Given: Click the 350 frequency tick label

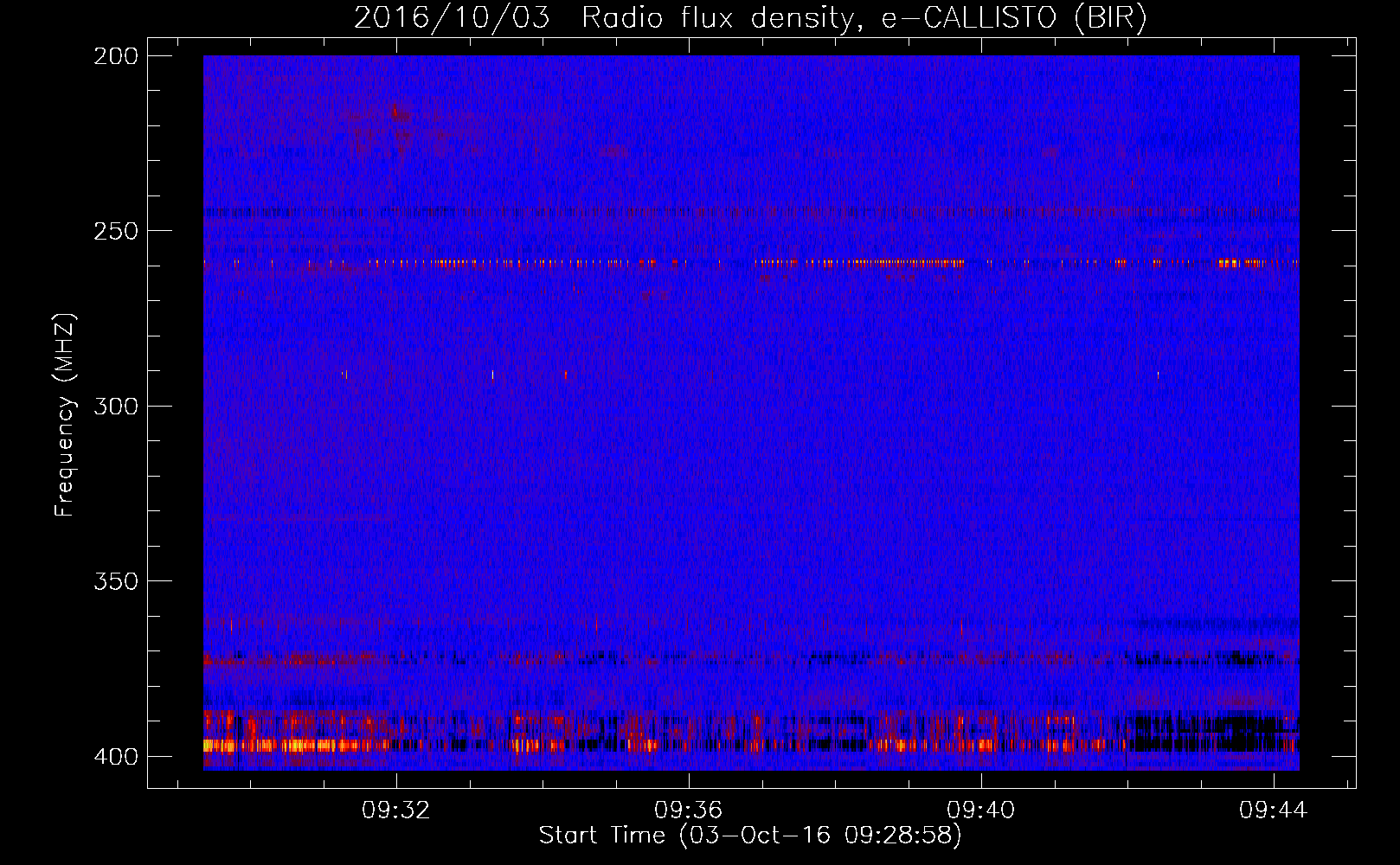Looking at the screenshot, I should click(116, 581).
